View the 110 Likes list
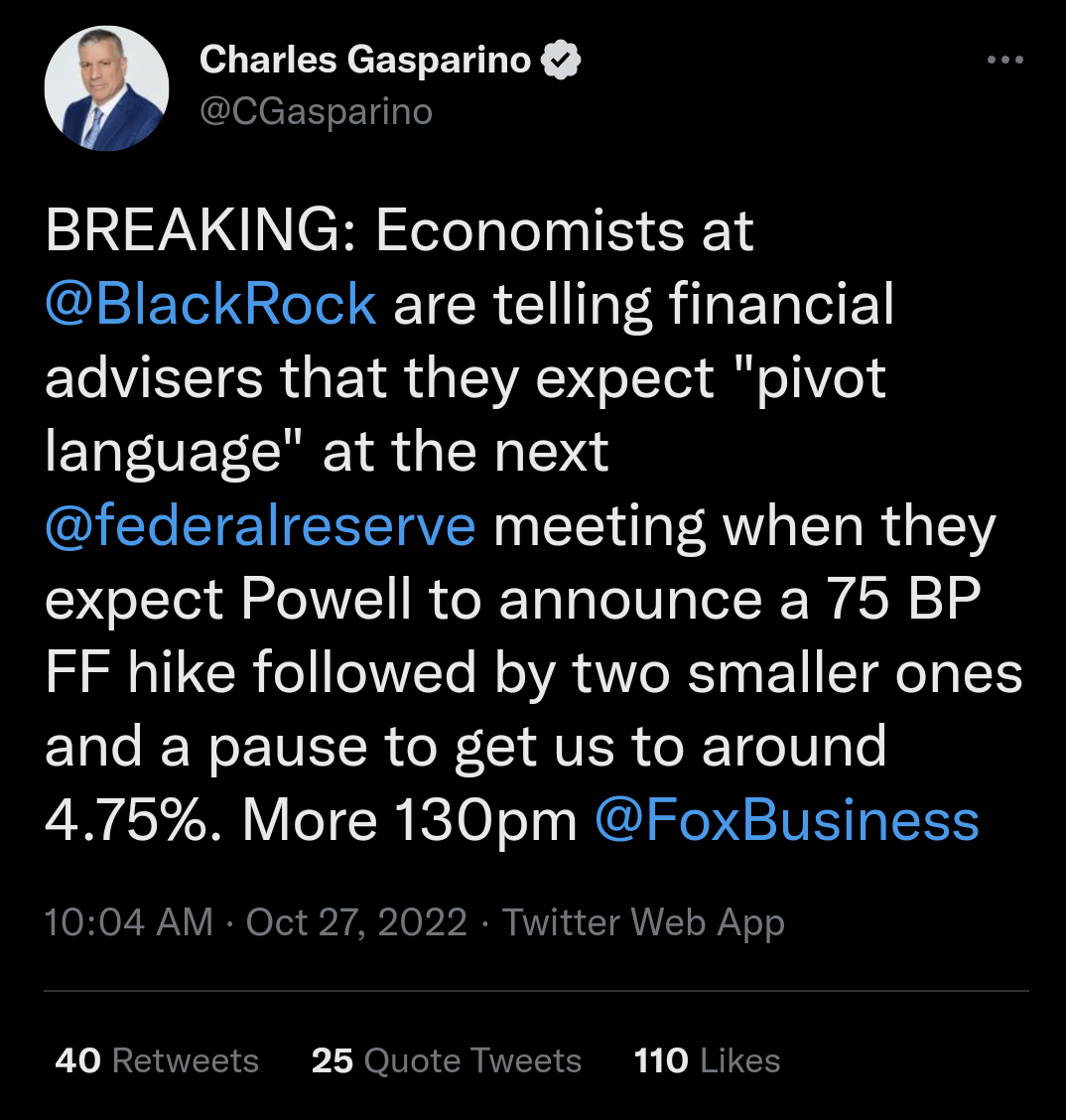The image size is (1066, 1120). [707, 1060]
